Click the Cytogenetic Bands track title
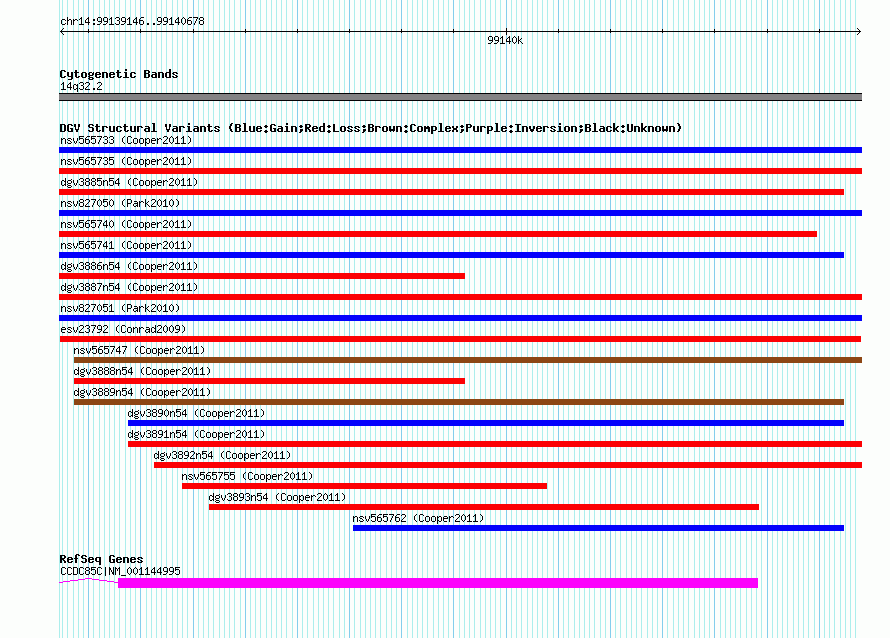 tap(119, 74)
